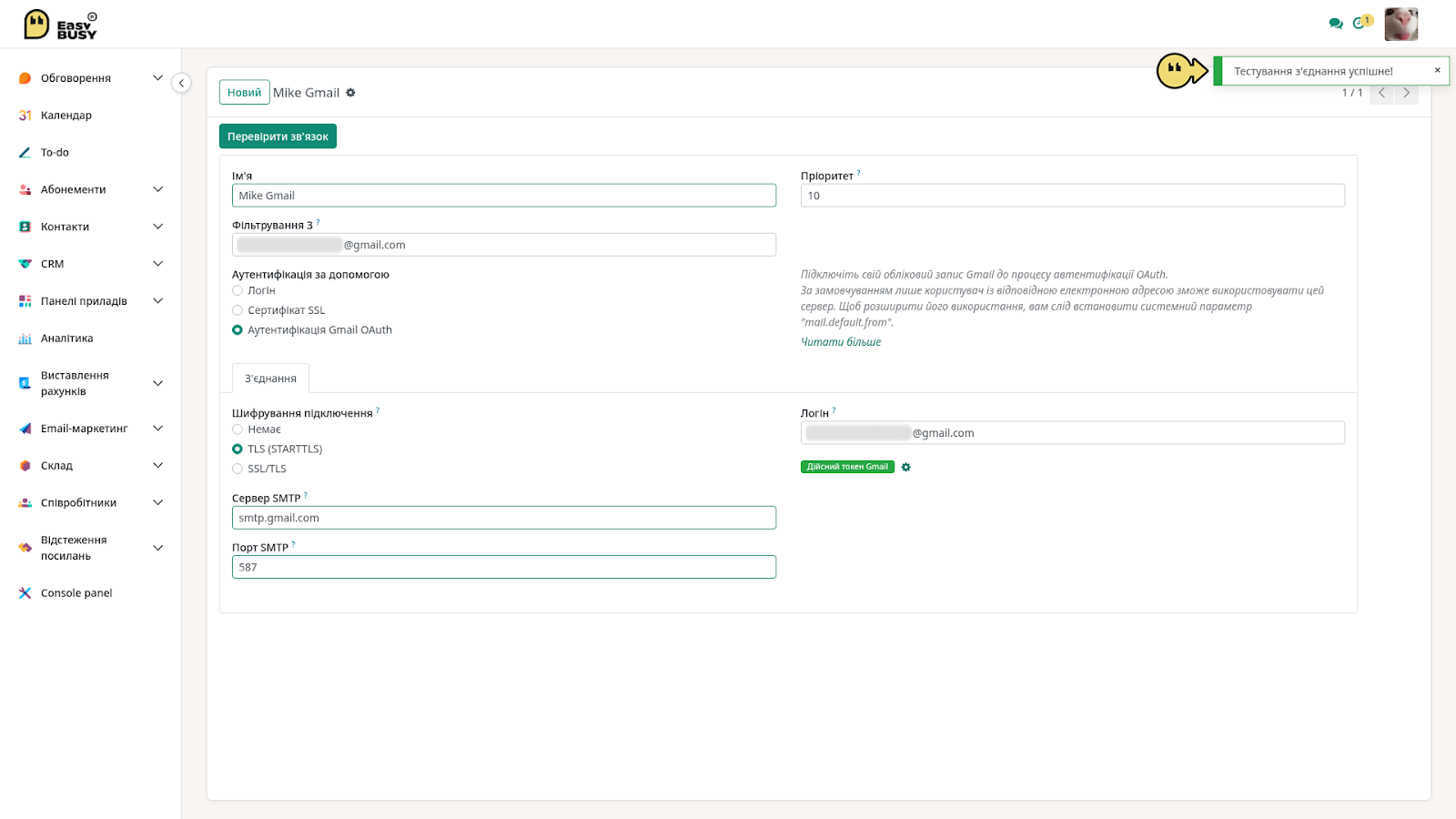Viewport: 1456px width, 819px height.
Task: Open the chat messages icon in header
Action: (1336, 24)
